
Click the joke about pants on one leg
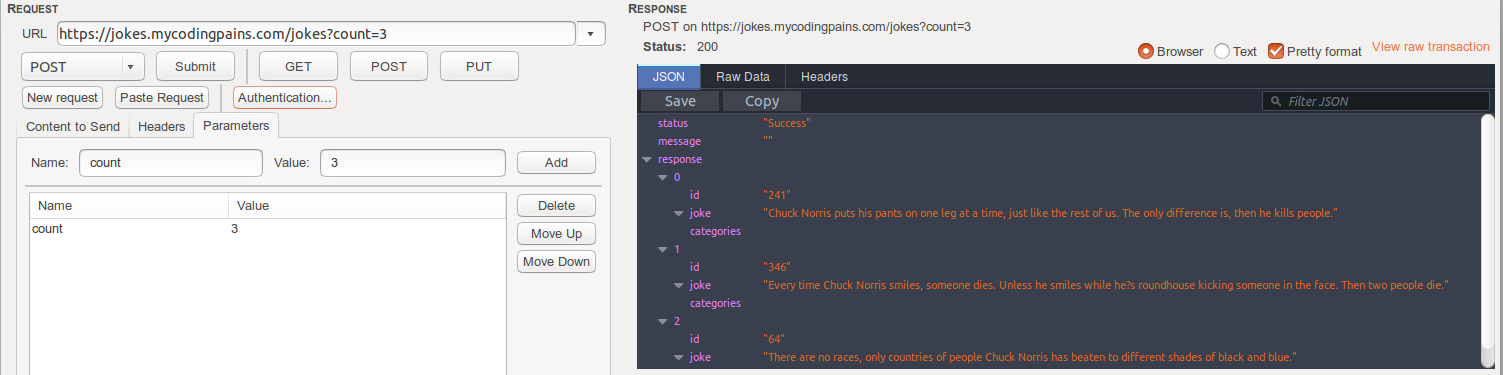(x=1050, y=213)
